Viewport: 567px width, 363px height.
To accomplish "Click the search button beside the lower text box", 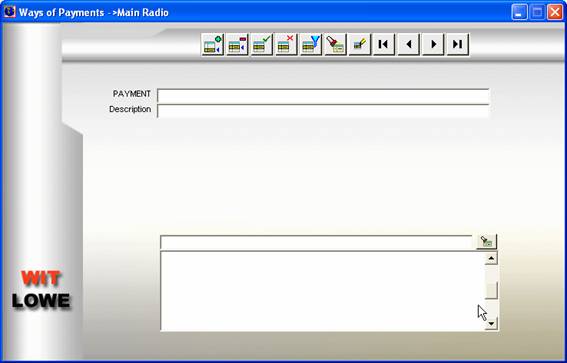I will point(487,242).
